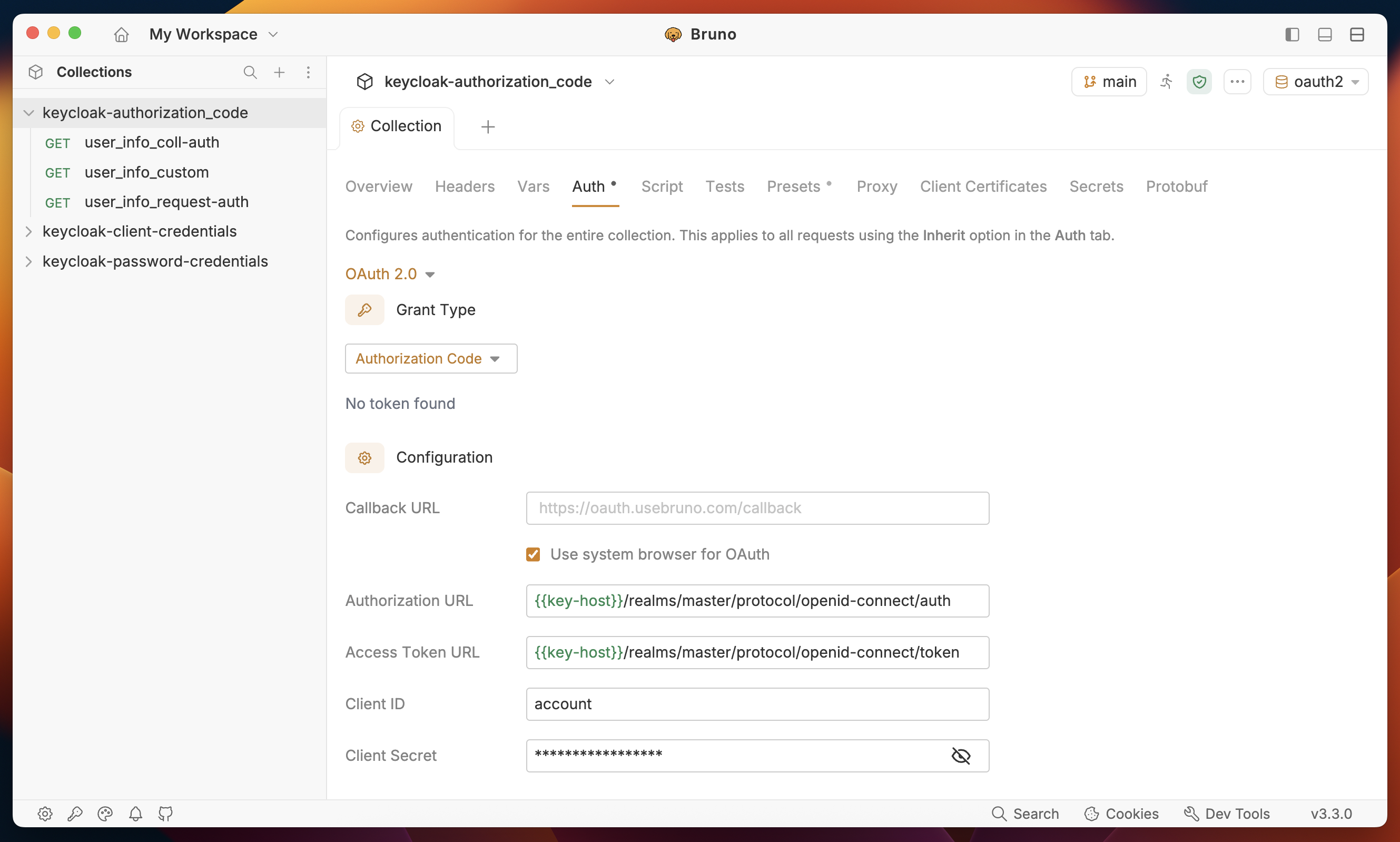Switch to Client Certificates tab
1400x842 pixels.
(x=983, y=187)
